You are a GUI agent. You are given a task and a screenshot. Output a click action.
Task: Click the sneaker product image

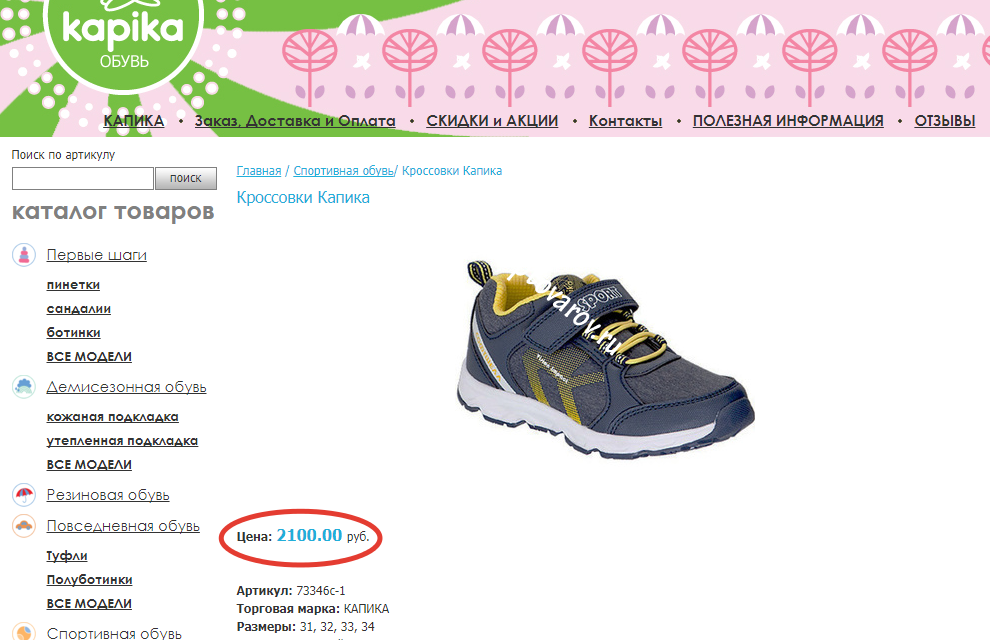click(x=605, y=359)
